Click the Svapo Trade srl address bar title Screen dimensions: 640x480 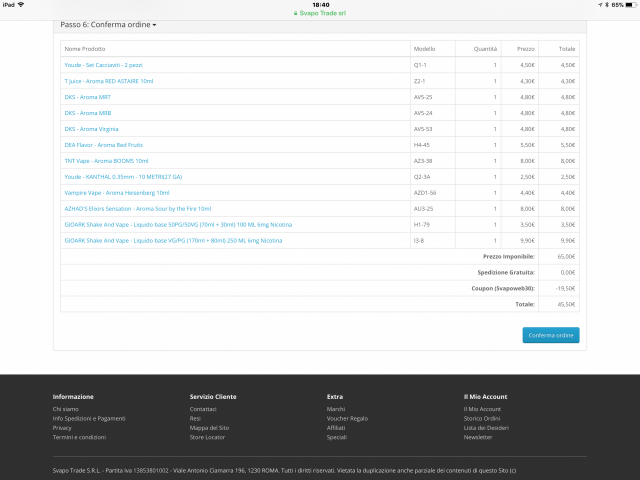[322, 13]
